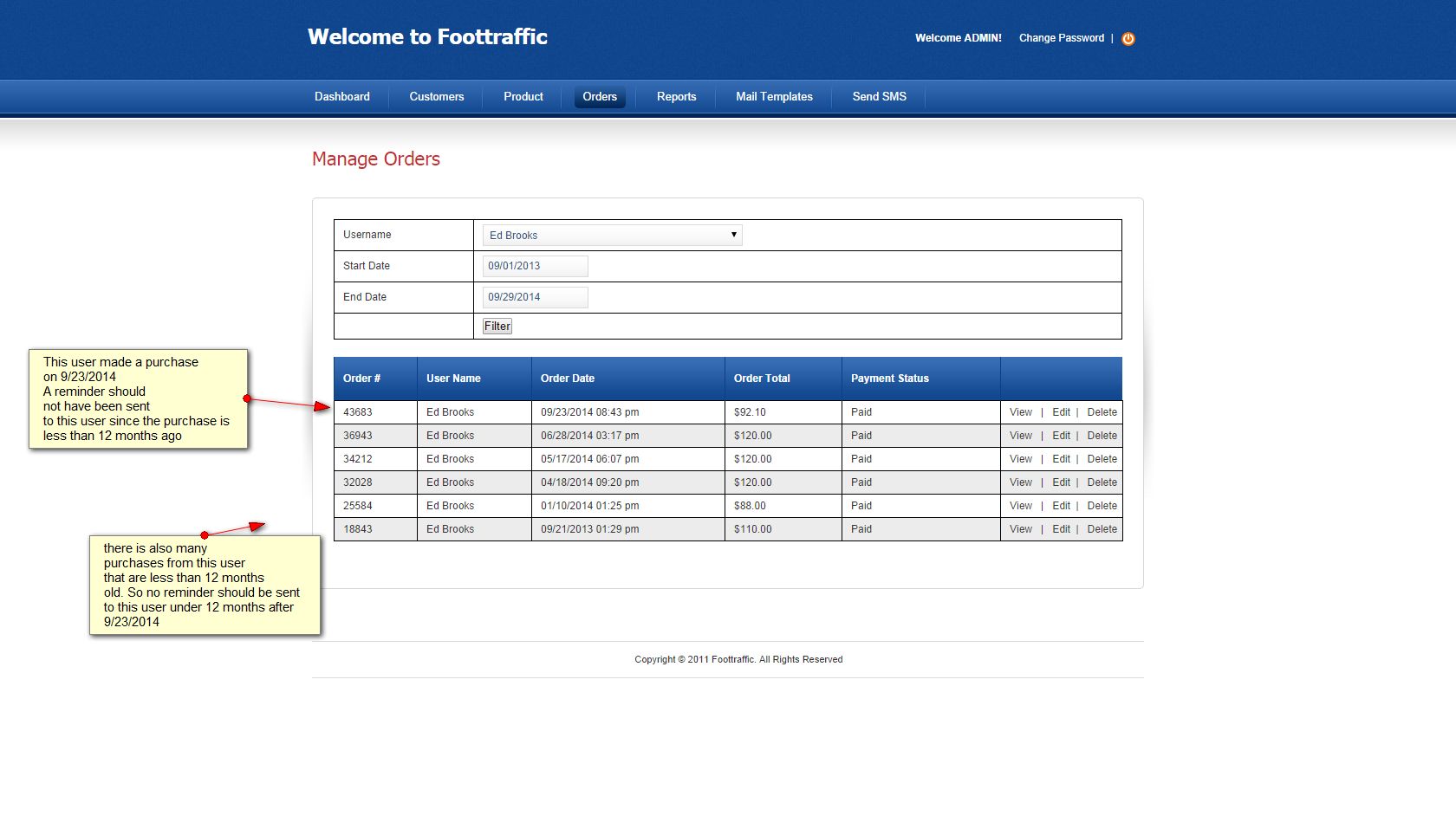Delete order 18843

click(x=1102, y=529)
